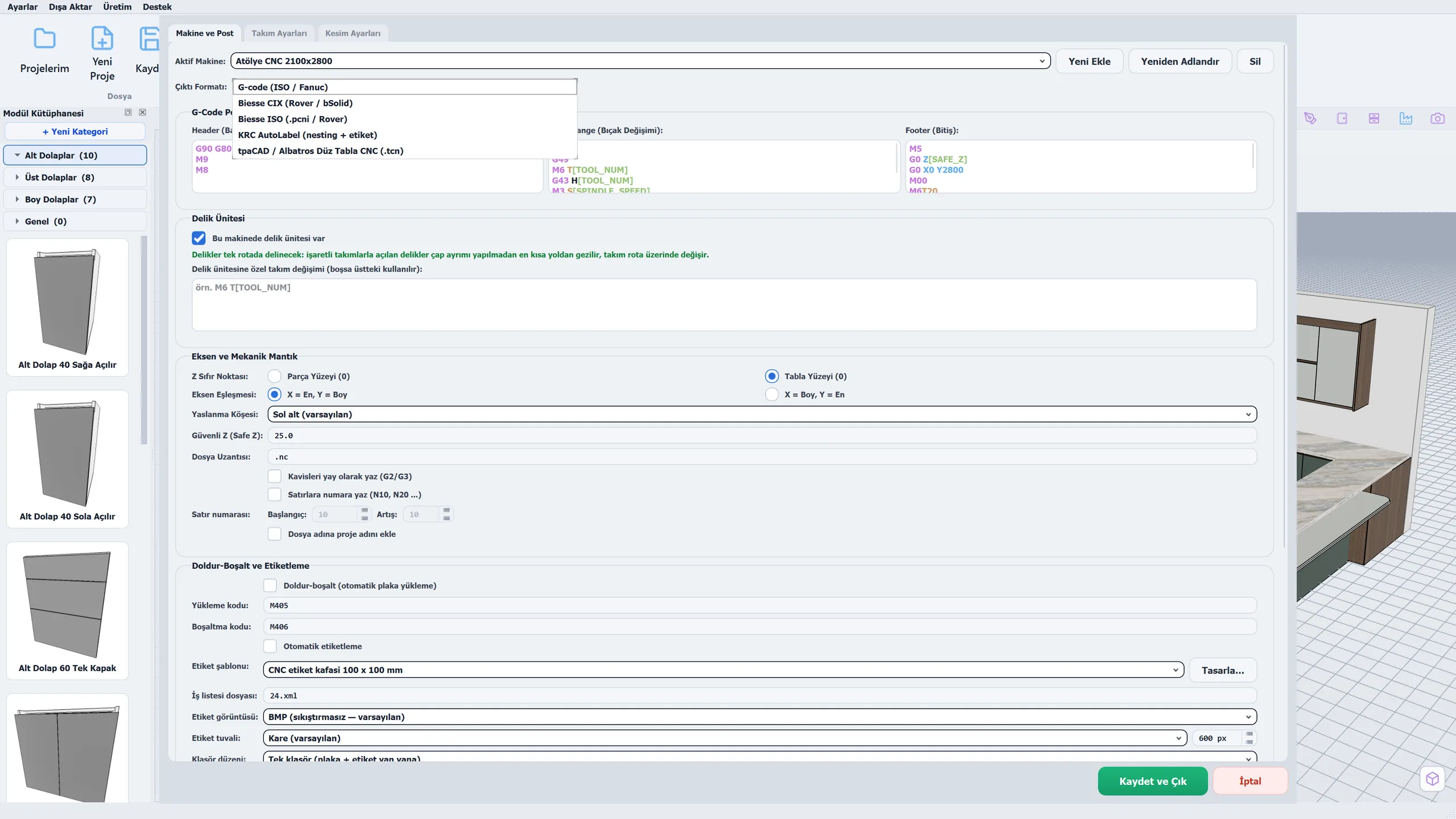Close the Modül Kütüphanesi panel
Viewport: 1456px width, 819px height.
coord(143,113)
